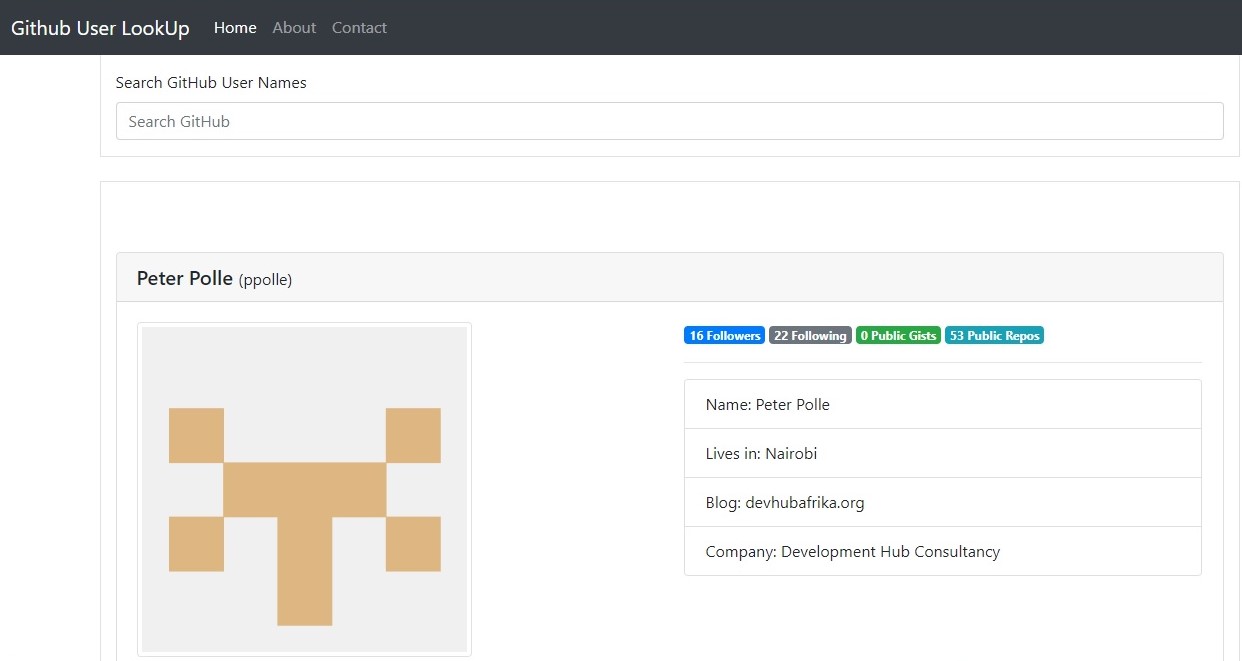The width and height of the screenshot is (1242, 661).
Task: Select the (ppolle) username text
Action: [x=265, y=280]
